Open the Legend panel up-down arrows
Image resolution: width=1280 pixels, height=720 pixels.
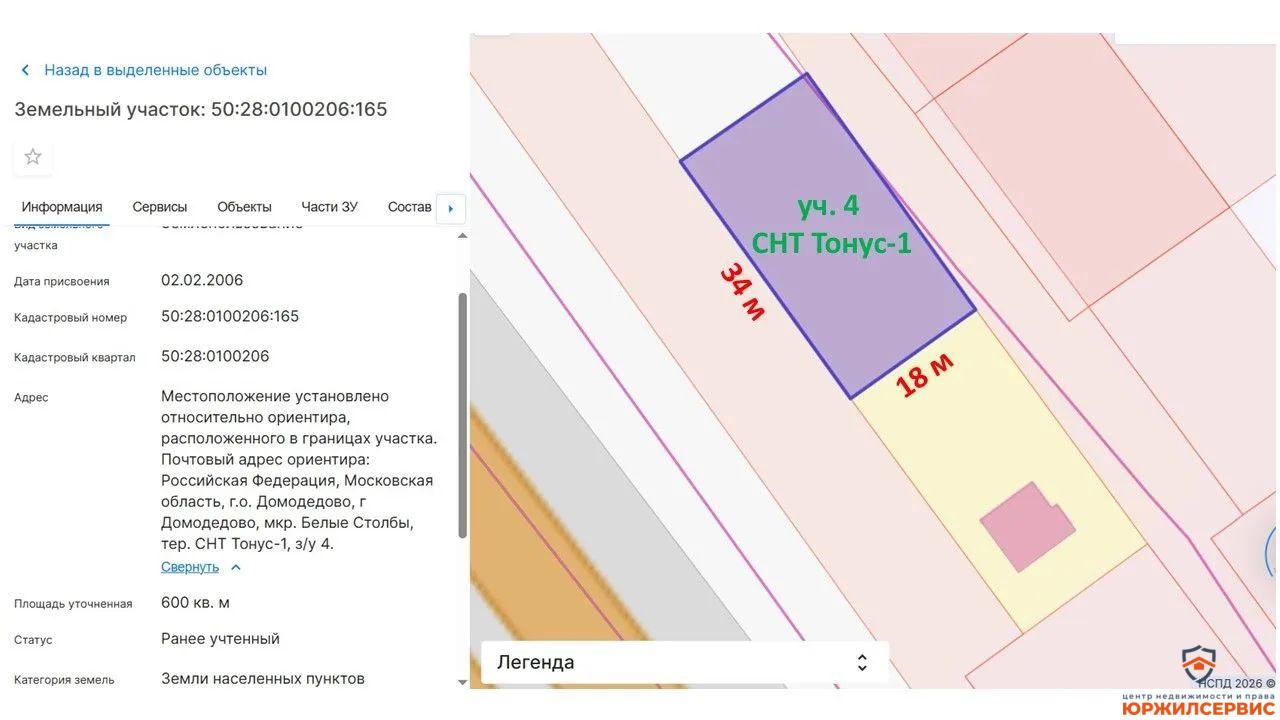tap(861, 662)
